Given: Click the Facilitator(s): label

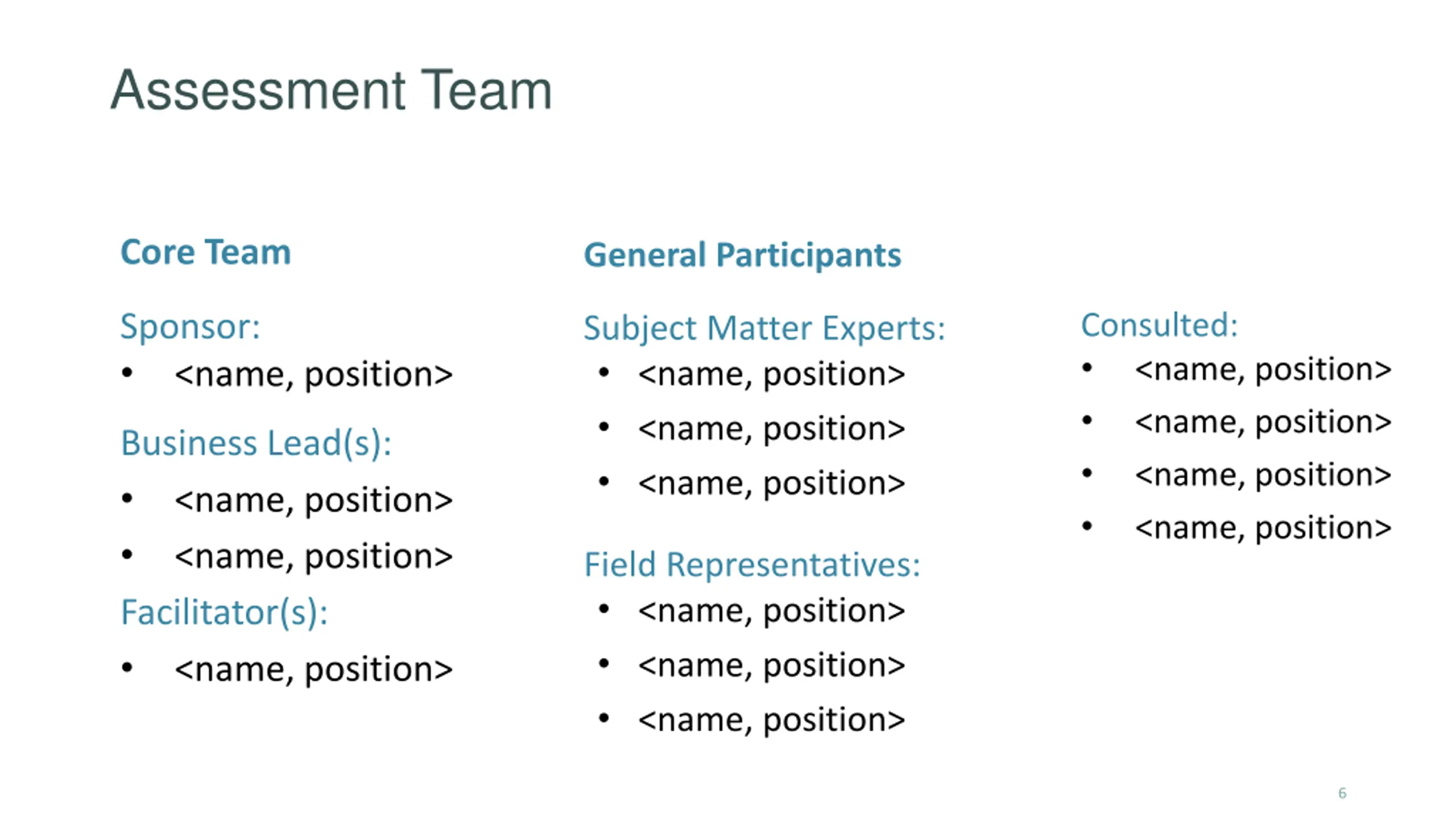Looking at the screenshot, I should click(x=224, y=613).
